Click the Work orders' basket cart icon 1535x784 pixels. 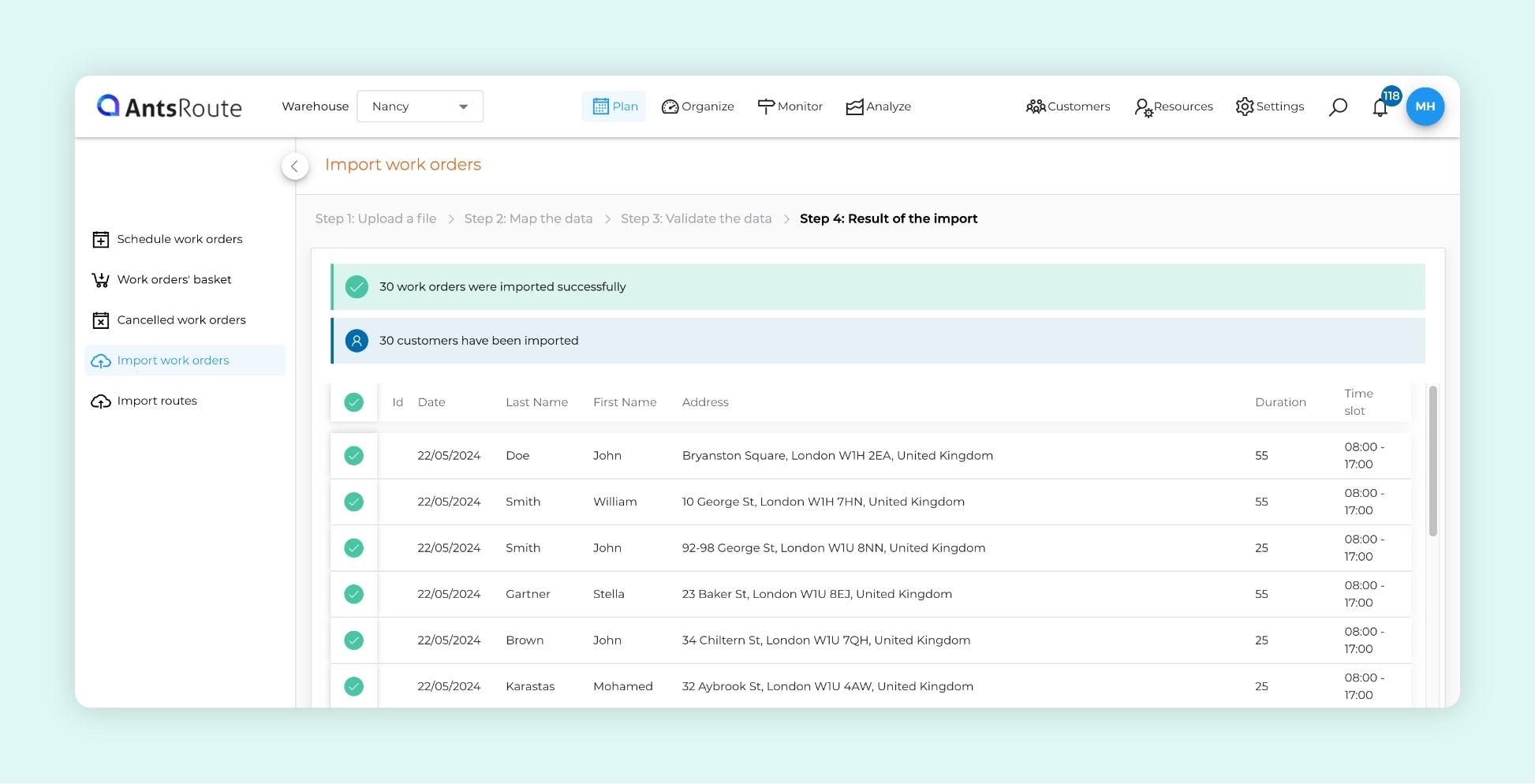101,280
